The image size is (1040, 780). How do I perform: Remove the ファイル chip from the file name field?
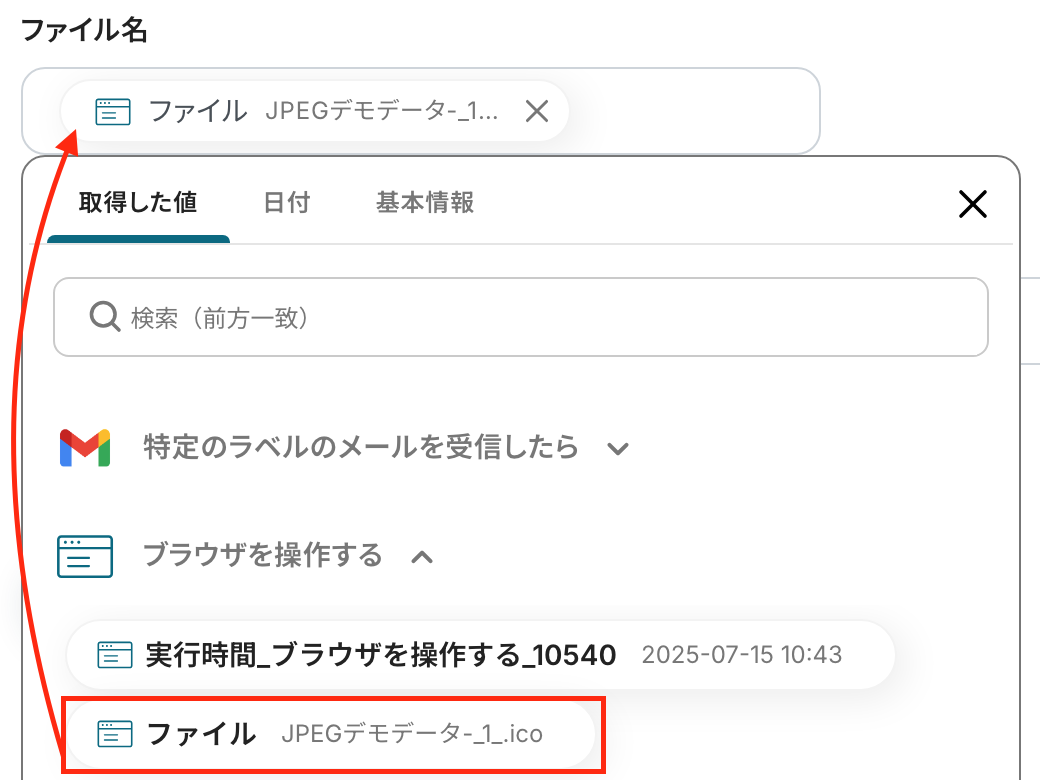pyautogui.click(x=537, y=111)
